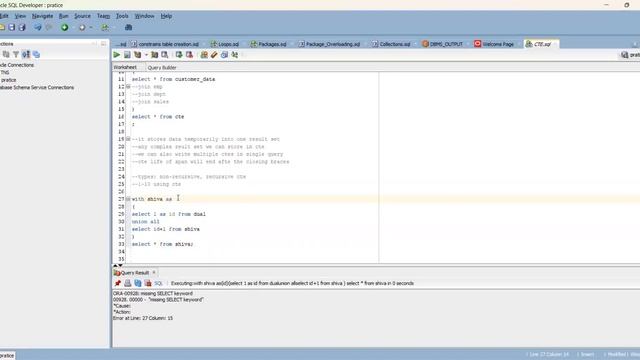
Task: Click the SQL link in Query Result toolbar
Action: pos(158,283)
